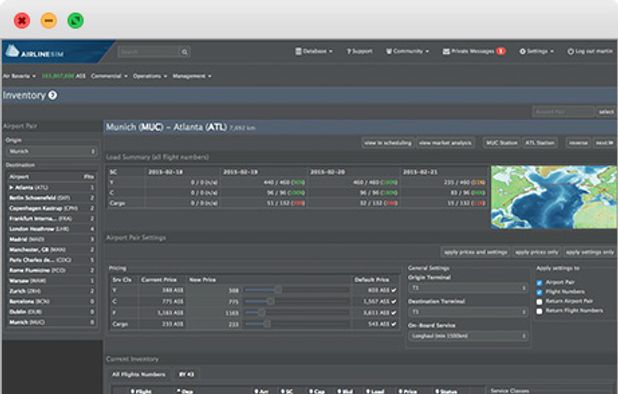This screenshot has height=394, width=618.
Task: Click the AirlineSim logo
Action: 35,52
